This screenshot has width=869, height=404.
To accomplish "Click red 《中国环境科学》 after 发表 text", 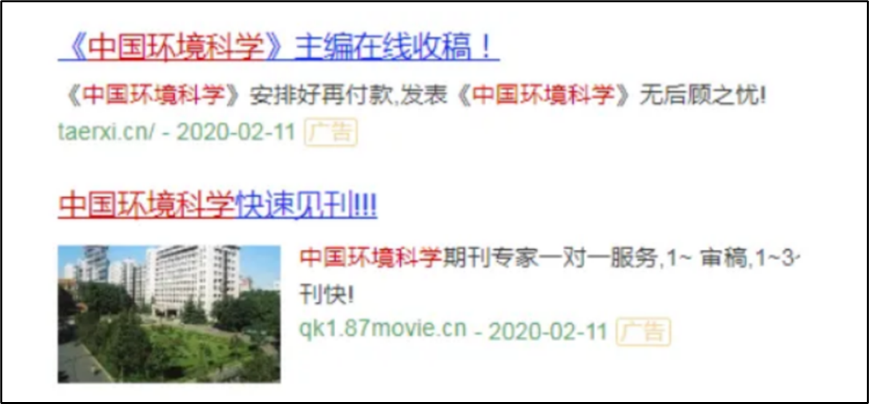I will tap(544, 96).
